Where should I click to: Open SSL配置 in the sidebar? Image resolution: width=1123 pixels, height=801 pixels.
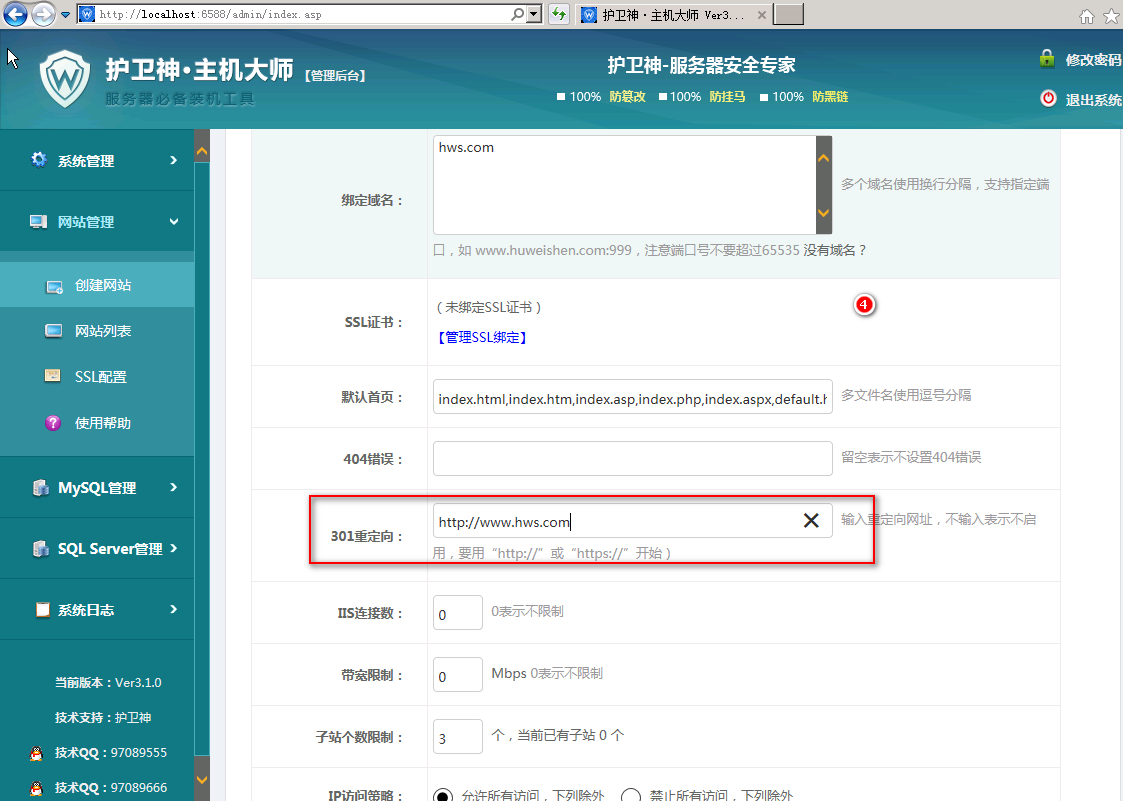100,377
